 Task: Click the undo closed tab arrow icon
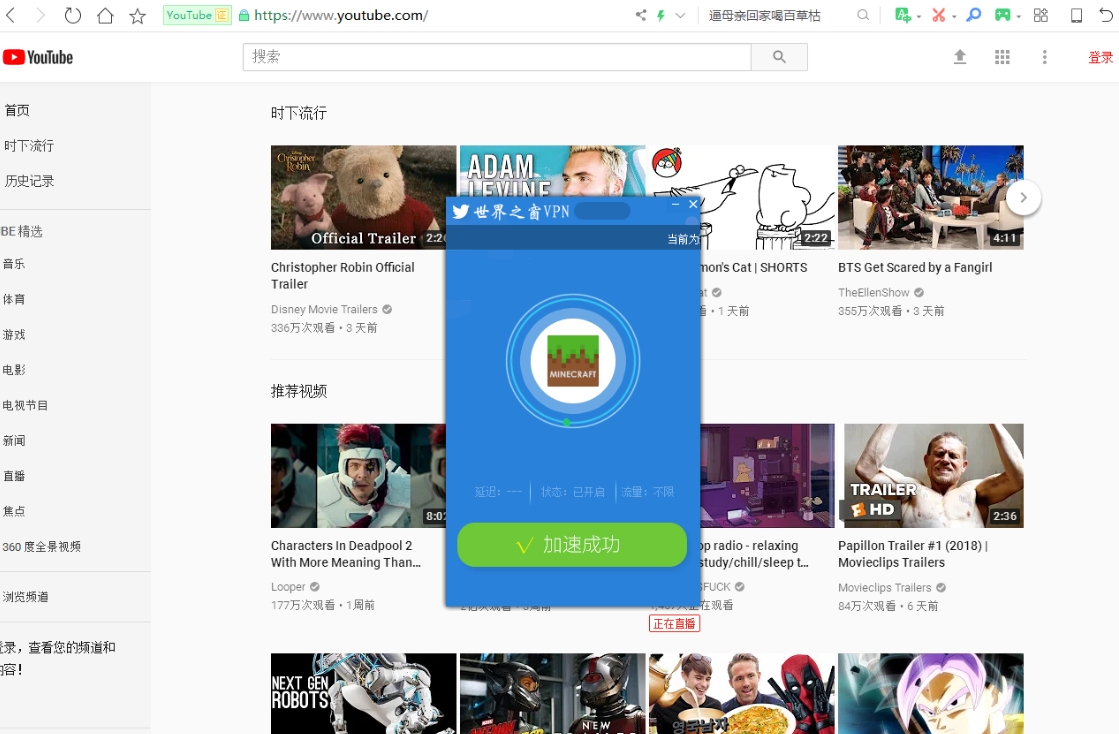pyautogui.click(x=1107, y=15)
